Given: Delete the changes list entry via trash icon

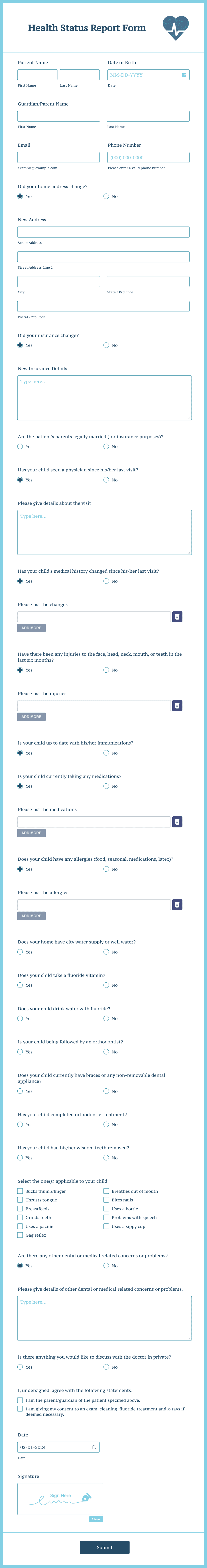Looking at the screenshot, I should click(177, 616).
